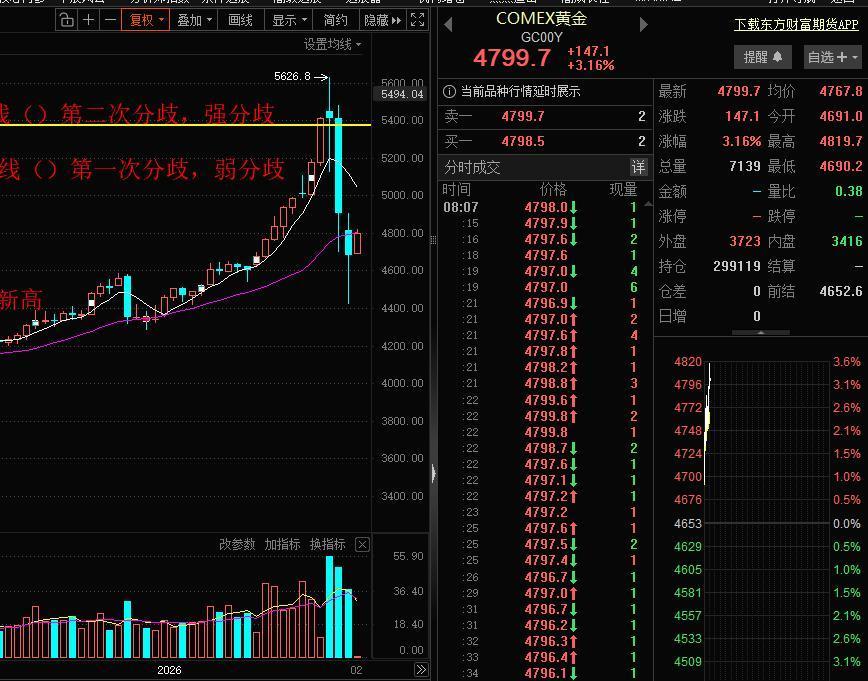Click the right arrow to view next contract

coord(644,24)
